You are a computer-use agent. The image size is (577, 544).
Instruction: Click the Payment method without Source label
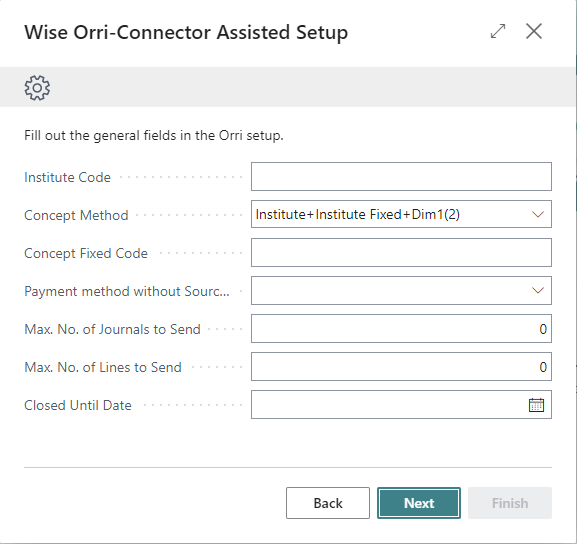(127, 292)
